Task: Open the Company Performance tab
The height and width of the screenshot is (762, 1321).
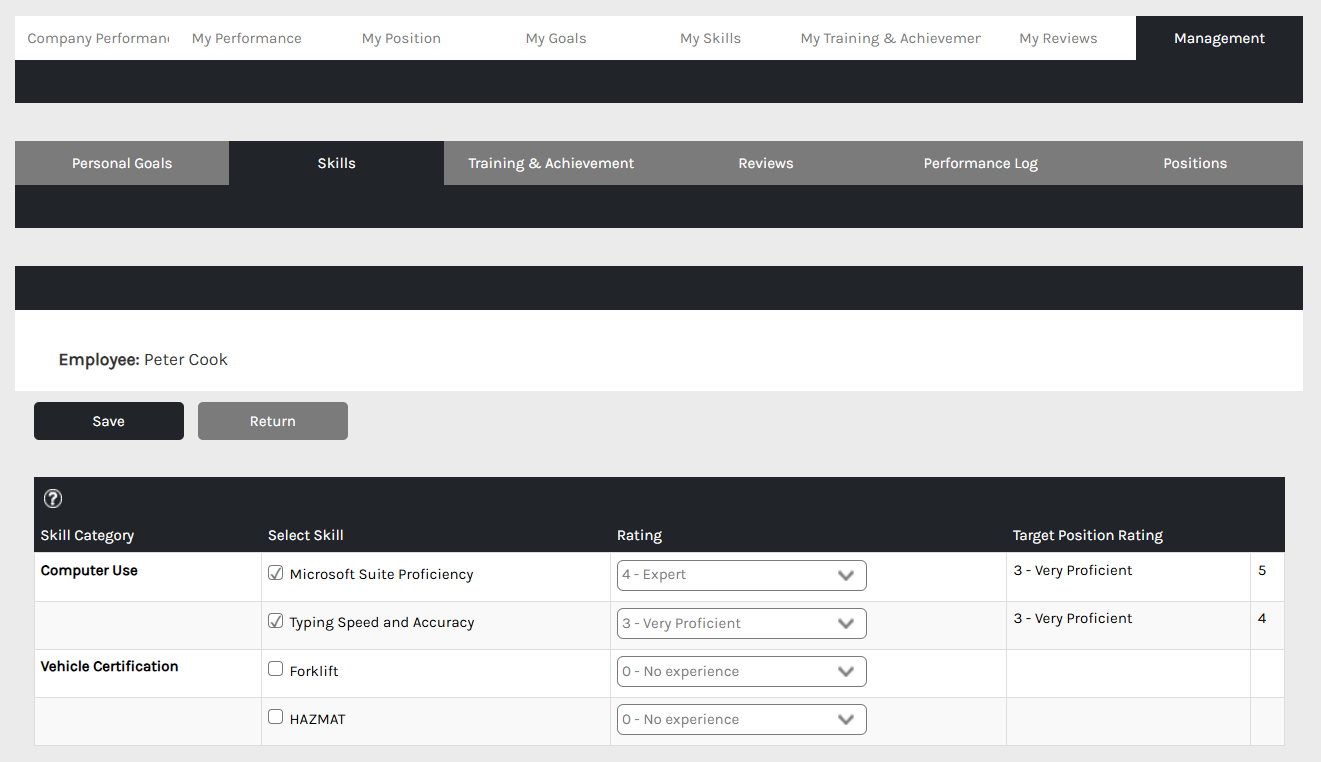Action: coord(97,38)
